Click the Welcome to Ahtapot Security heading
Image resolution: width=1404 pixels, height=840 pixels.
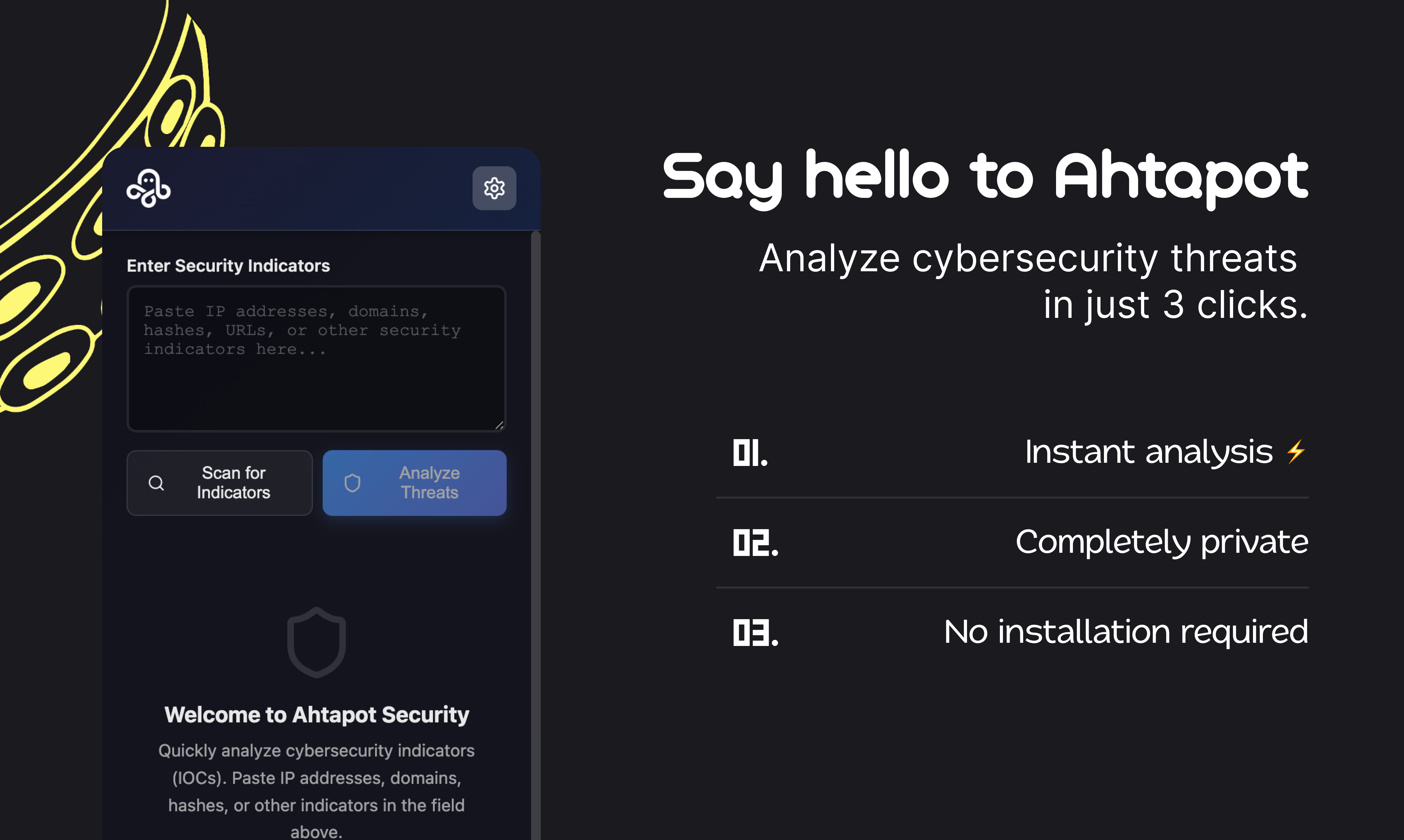click(316, 714)
